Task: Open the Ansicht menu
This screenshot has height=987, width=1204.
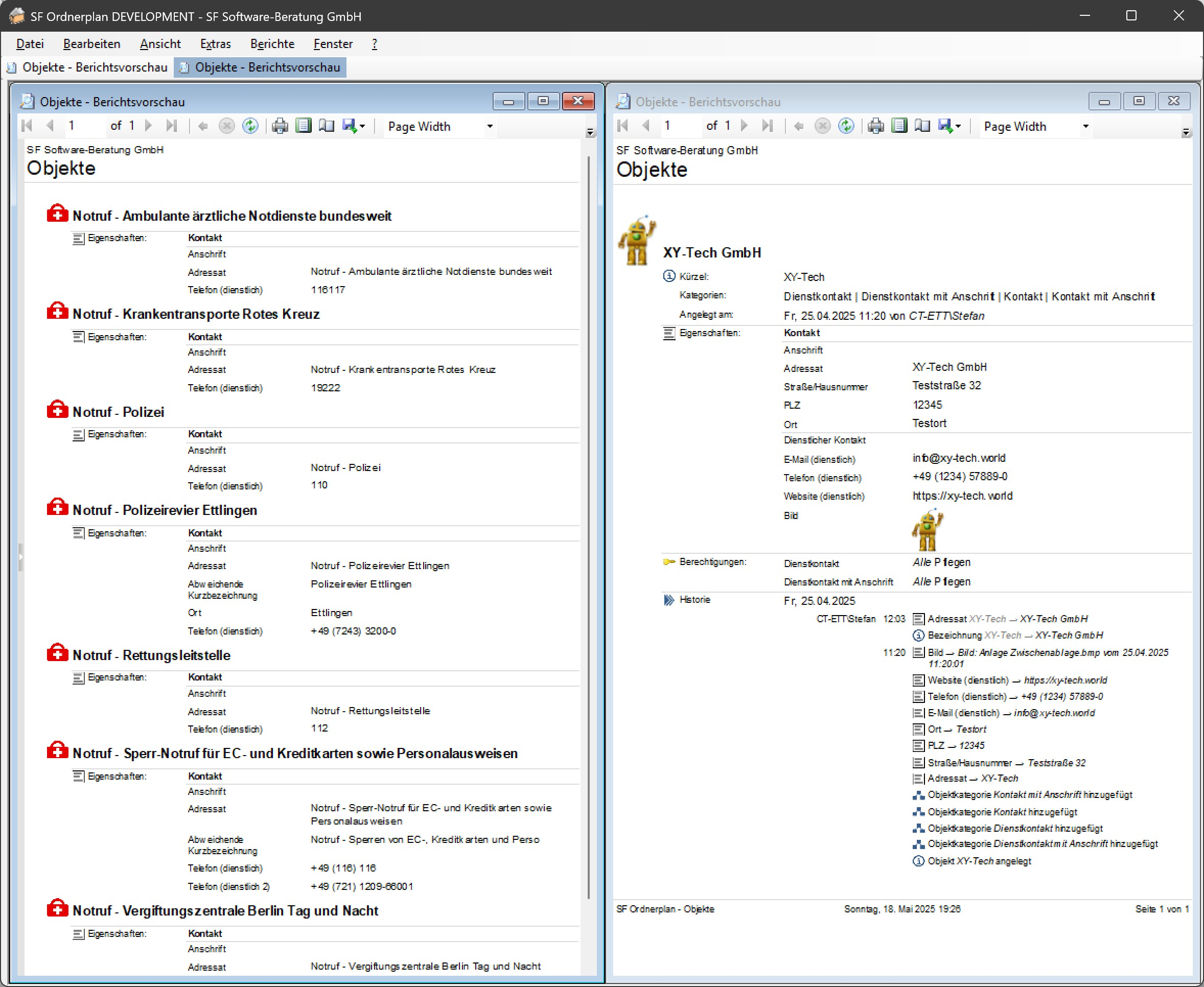Action: coord(160,44)
